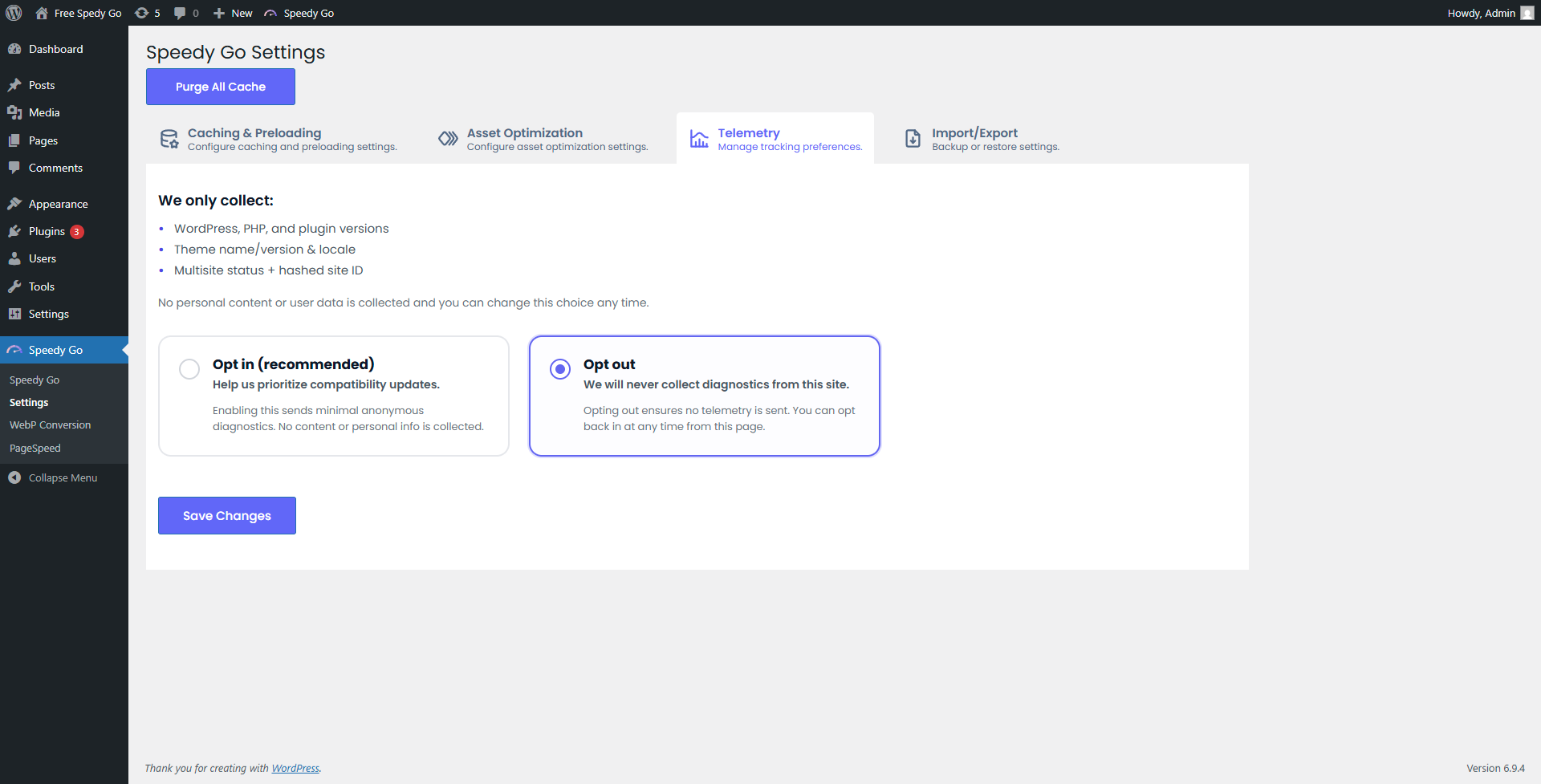This screenshot has height=784, width=1541.
Task: Switch to the Import/Export tab
Action: tap(982, 139)
